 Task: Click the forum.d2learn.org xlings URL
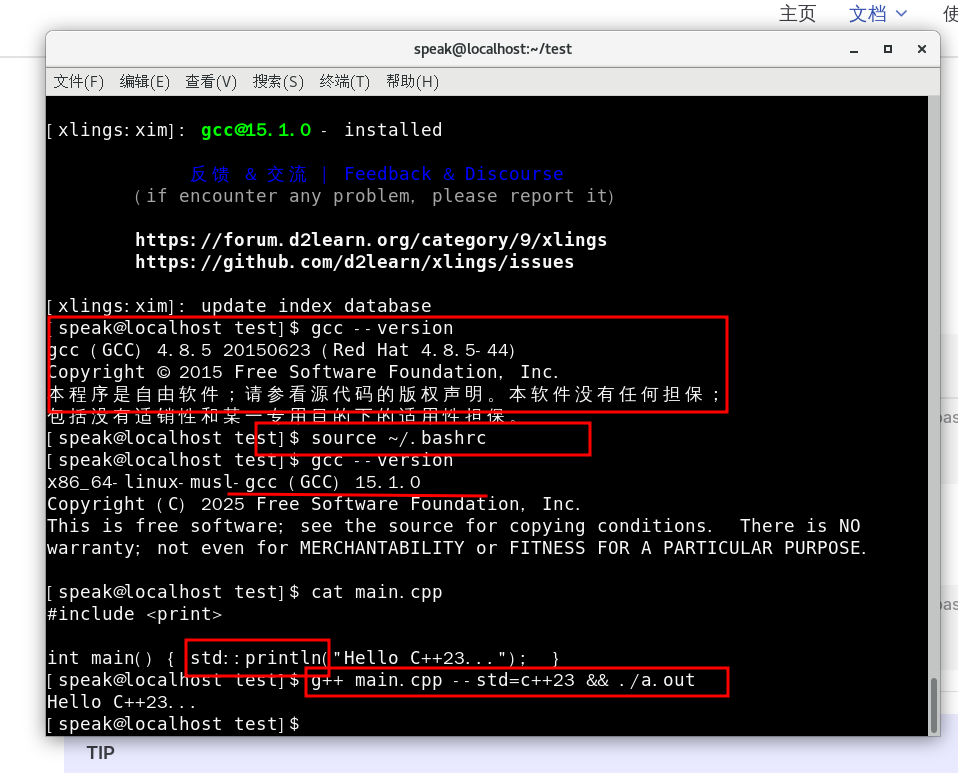point(371,240)
